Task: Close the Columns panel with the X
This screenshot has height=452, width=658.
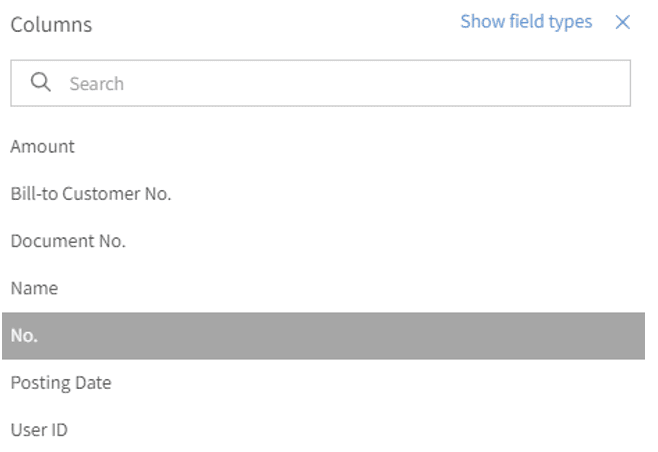Action: pyautogui.click(x=622, y=22)
